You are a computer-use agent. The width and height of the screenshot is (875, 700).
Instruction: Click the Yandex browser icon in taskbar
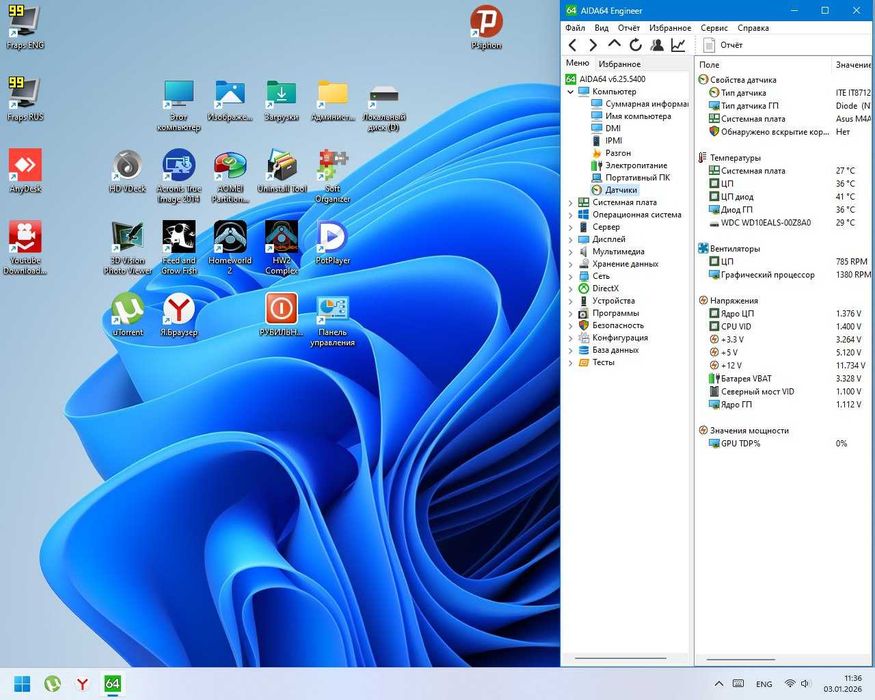pyautogui.click(x=83, y=683)
